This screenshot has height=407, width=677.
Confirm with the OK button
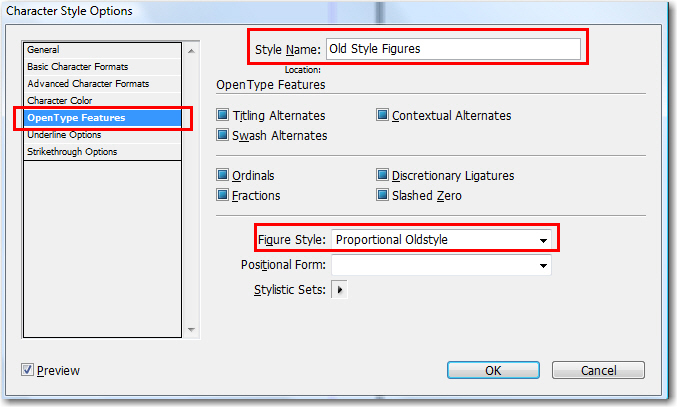tap(493, 370)
